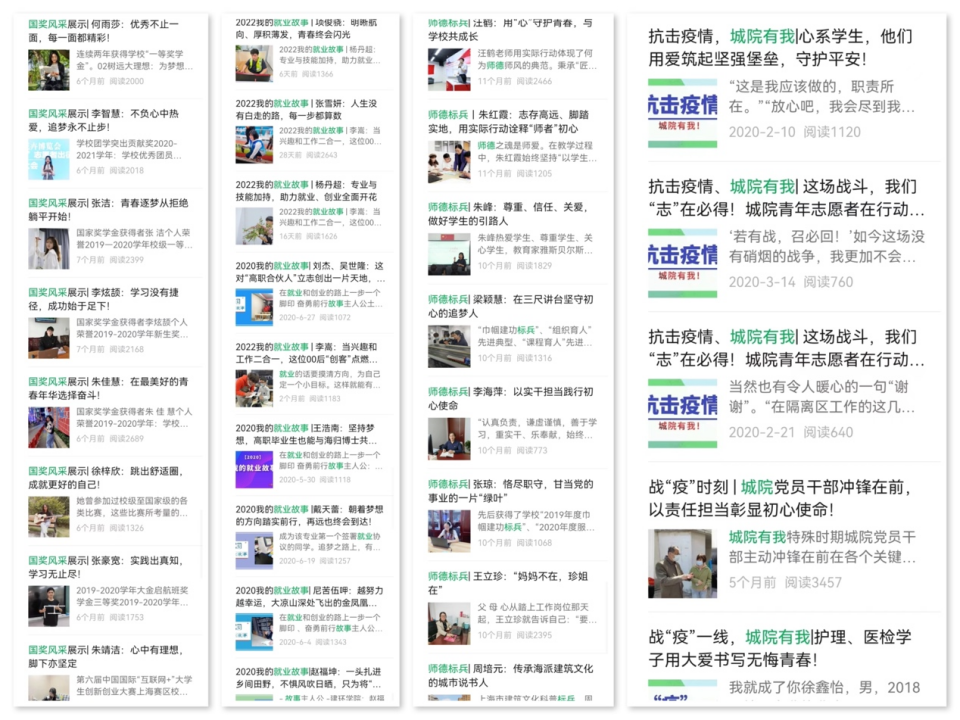
Task: Tap the thumbnail of 李海萍 article
Action: click(449, 438)
